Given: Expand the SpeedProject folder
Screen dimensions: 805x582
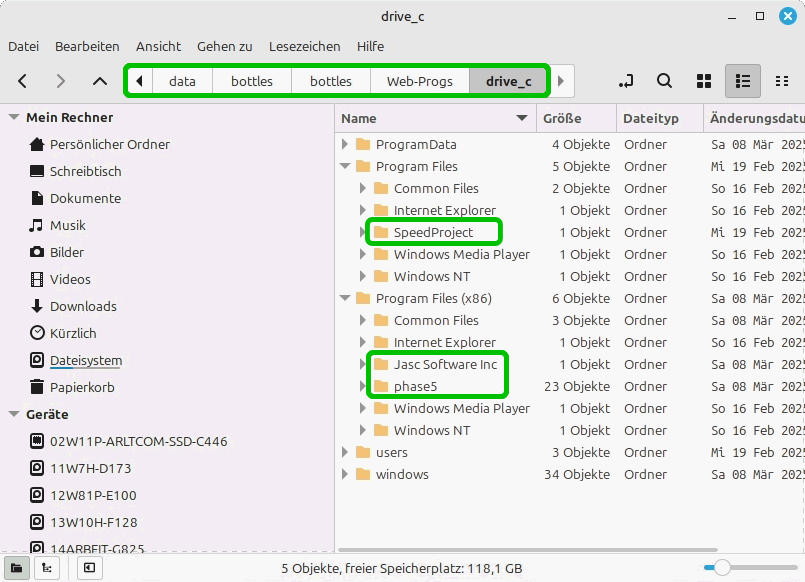Looking at the screenshot, I should [364, 233].
